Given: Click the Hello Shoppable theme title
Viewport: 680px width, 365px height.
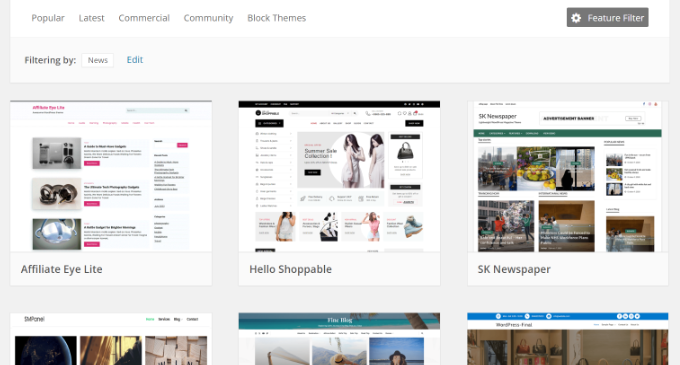Looking at the screenshot, I should 291,269.
